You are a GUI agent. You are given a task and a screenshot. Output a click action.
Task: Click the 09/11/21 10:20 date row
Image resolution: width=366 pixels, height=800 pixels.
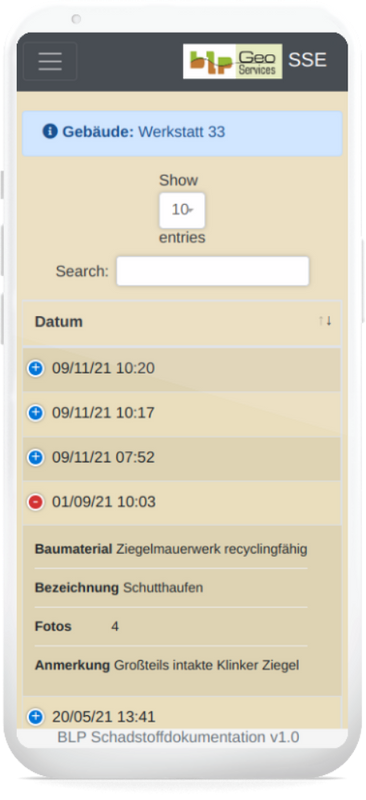182,368
